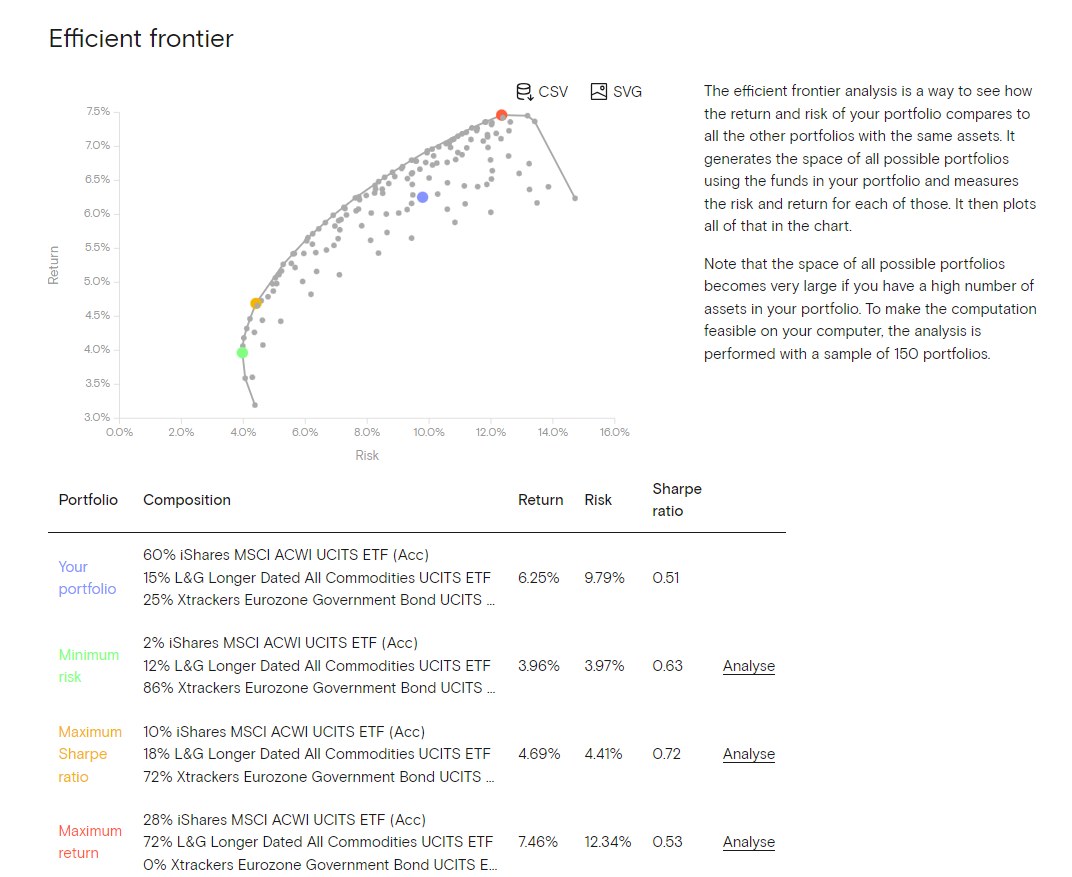
Task: Click the CSV database download icon
Action: (x=525, y=92)
